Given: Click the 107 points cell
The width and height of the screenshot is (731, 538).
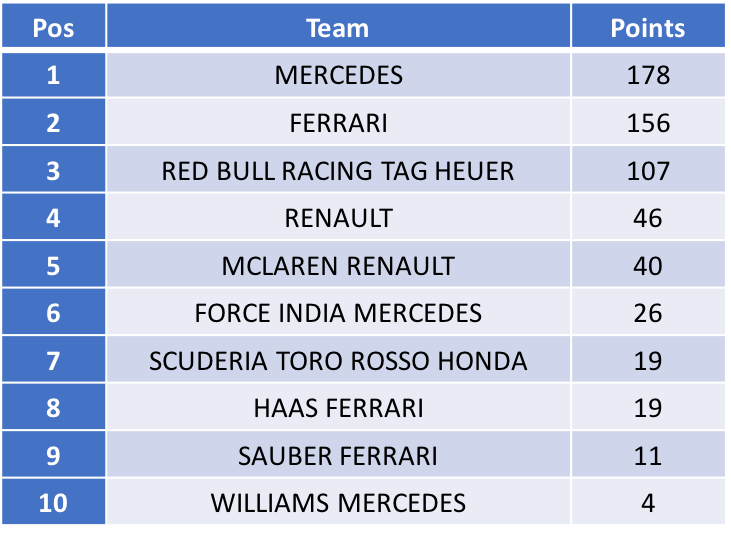Looking at the screenshot, I should click(648, 170).
